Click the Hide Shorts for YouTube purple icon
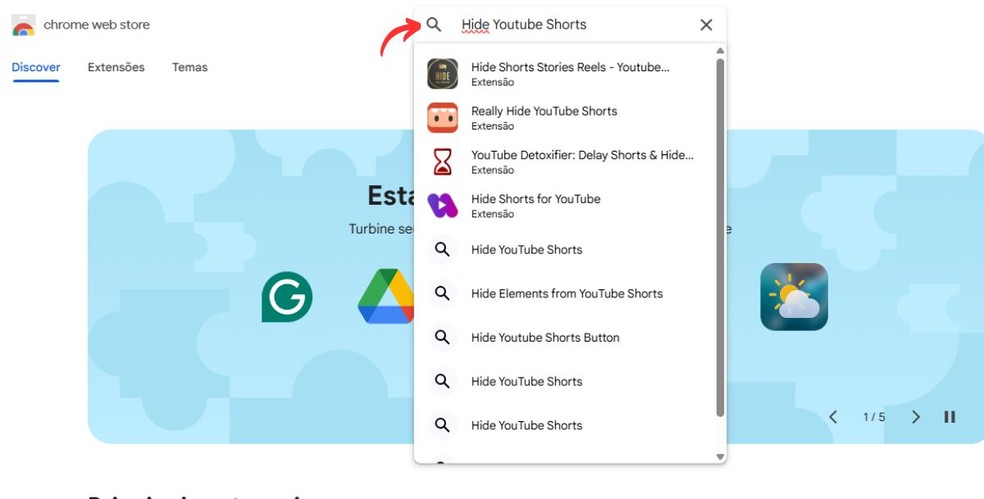The width and height of the screenshot is (984, 499). coord(442,206)
